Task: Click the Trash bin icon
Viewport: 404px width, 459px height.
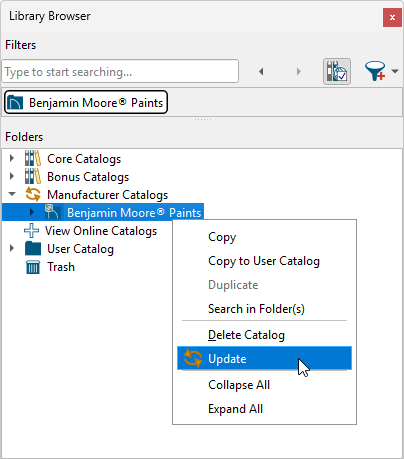Action: (x=33, y=267)
